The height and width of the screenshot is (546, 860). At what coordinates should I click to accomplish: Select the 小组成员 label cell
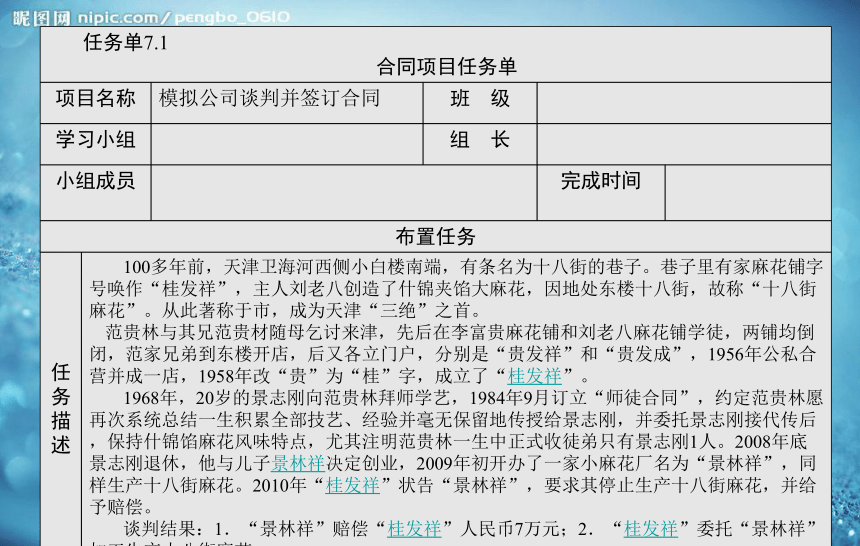[x=96, y=193]
